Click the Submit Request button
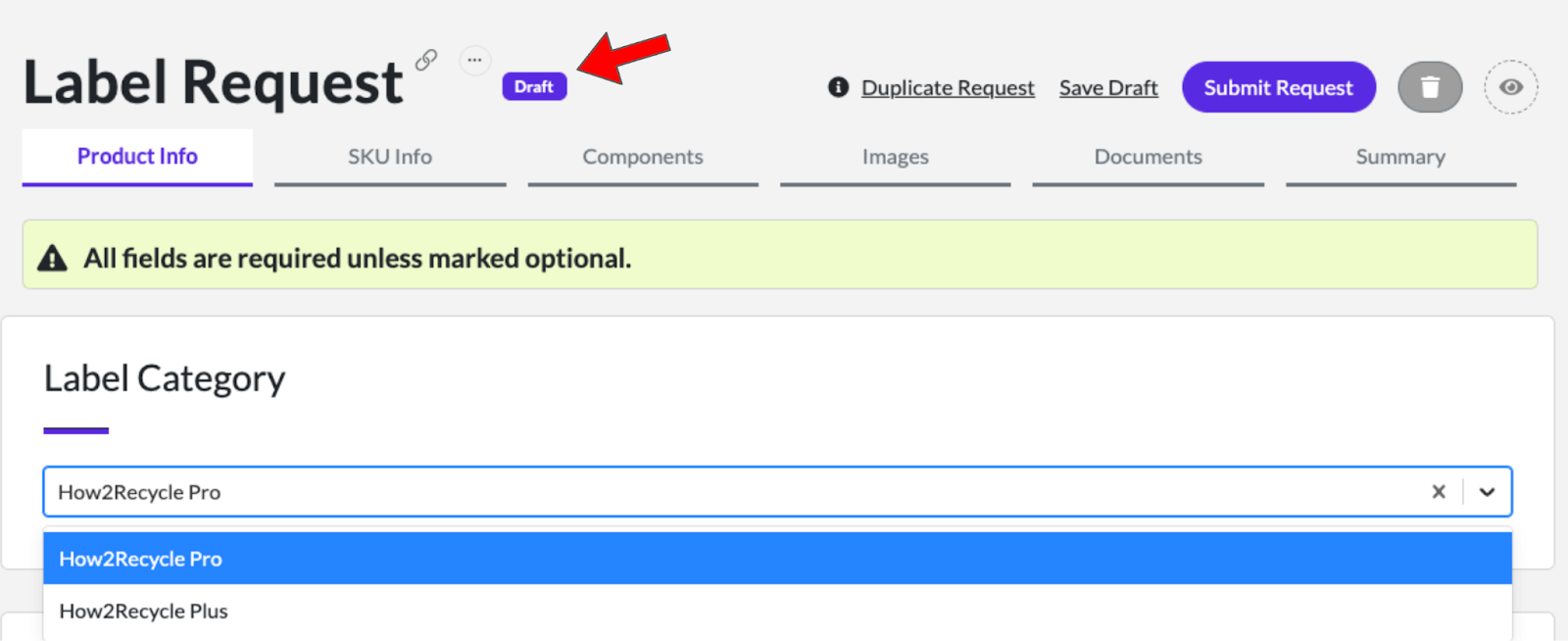The width and height of the screenshot is (1568, 641). click(x=1278, y=87)
